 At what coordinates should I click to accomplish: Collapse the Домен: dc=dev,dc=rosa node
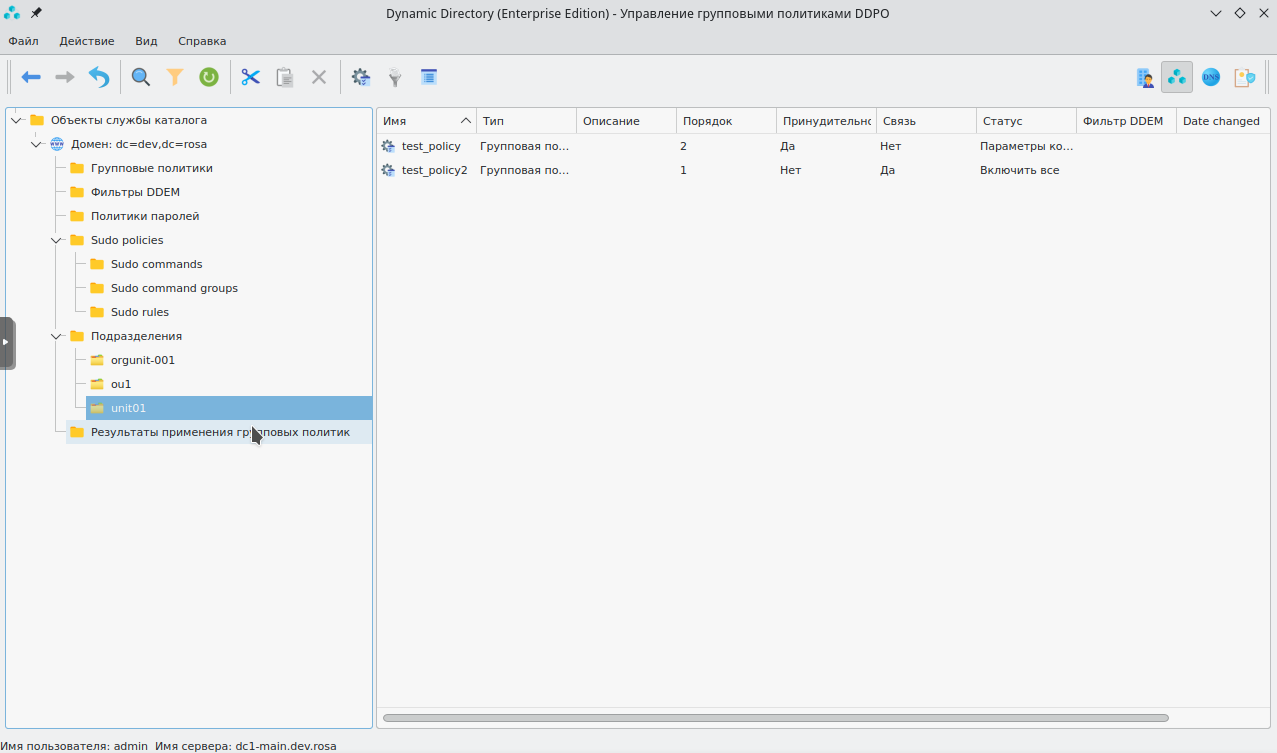(x=37, y=144)
